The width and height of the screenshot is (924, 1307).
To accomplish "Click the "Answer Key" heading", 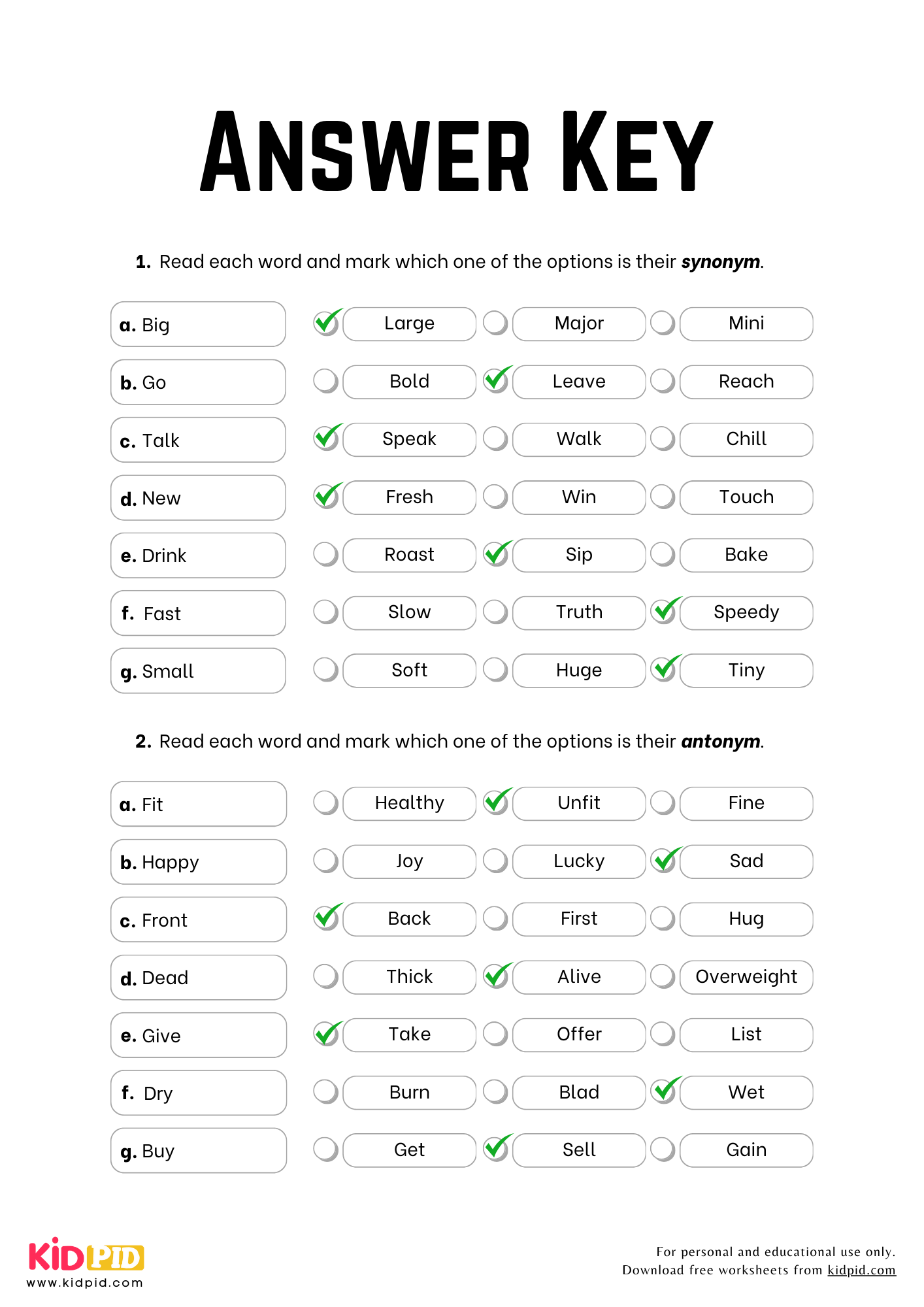I will 456,152.
